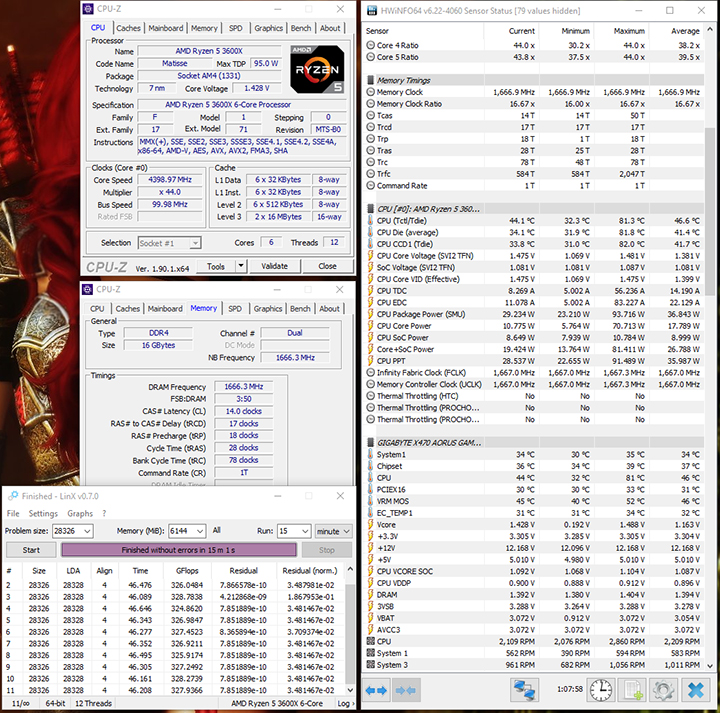Screen dimensions: 720x713
Task: Switch to Caches tab in the top CPU-Z window
Action: pyautogui.click(x=128, y=28)
